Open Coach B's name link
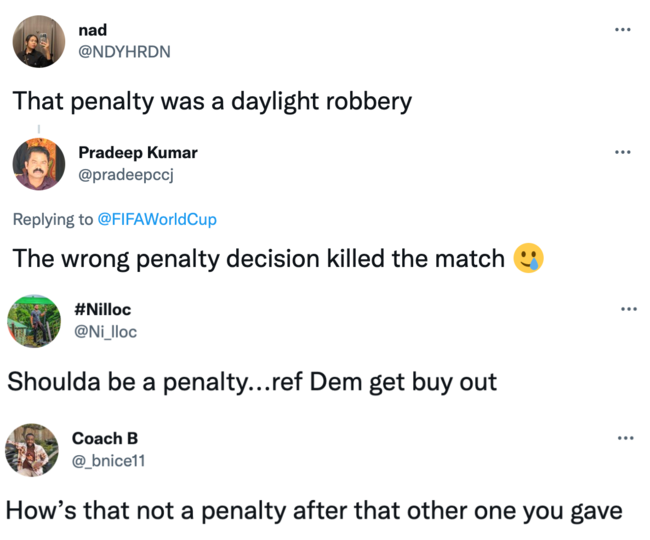The image size is (650, 540). [105, 439]
